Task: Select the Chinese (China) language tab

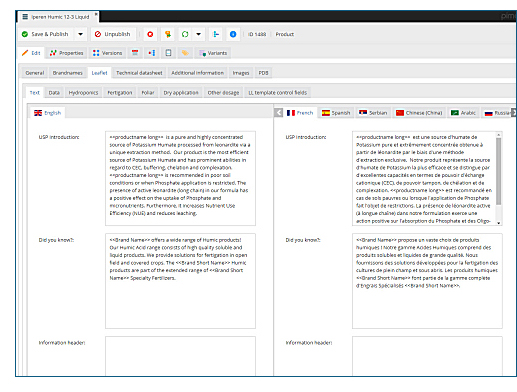Action: pyautogui.click(x=419, y=113)
